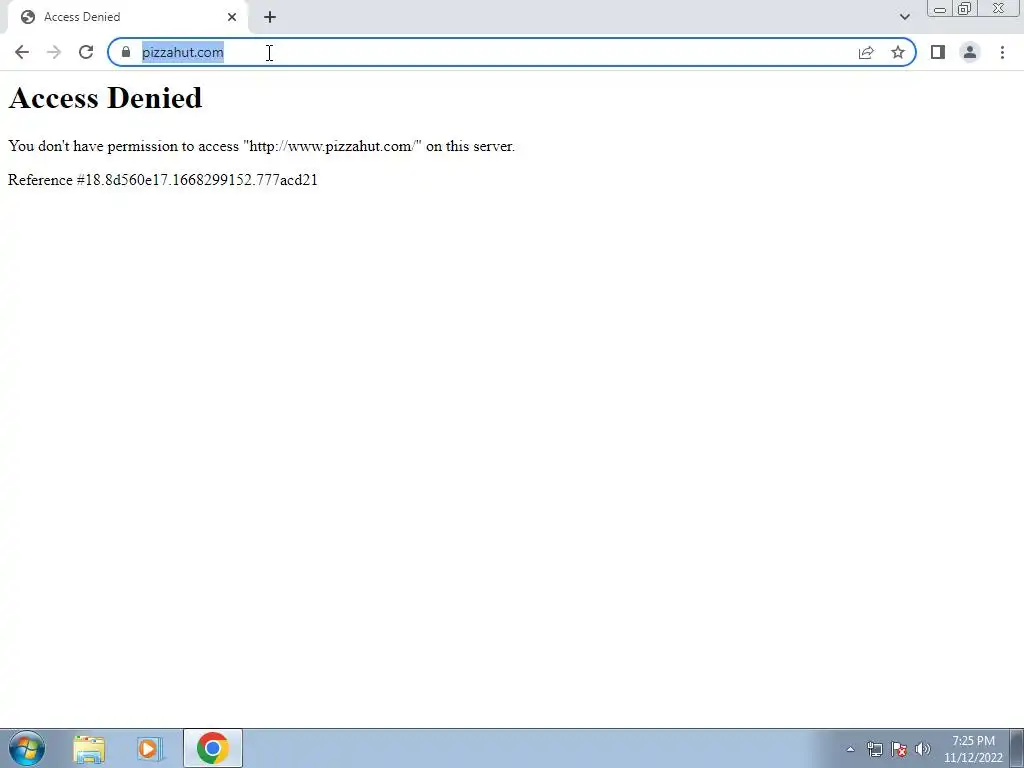Bookmark this tab with the star
This screenshot has width=1024, height=768.
pos(898,52)
